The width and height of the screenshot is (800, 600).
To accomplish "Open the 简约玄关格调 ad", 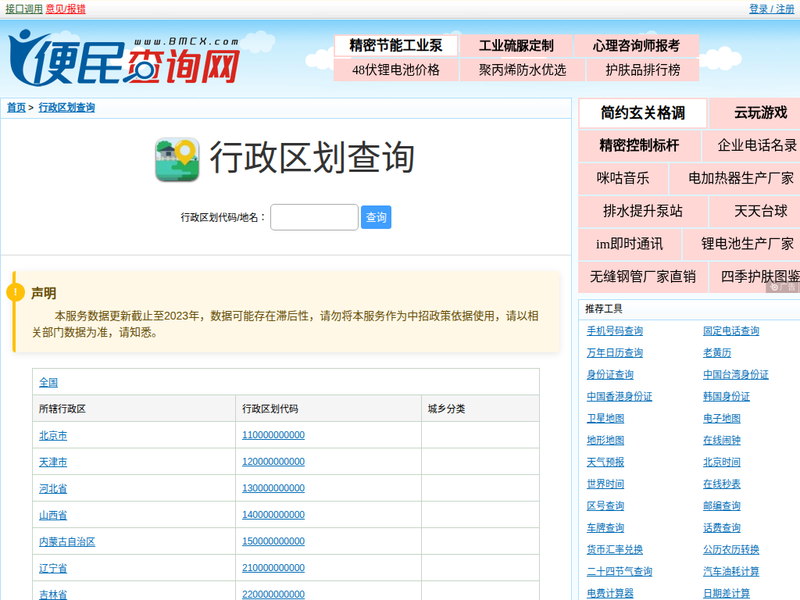I will [x=643, y=113].
